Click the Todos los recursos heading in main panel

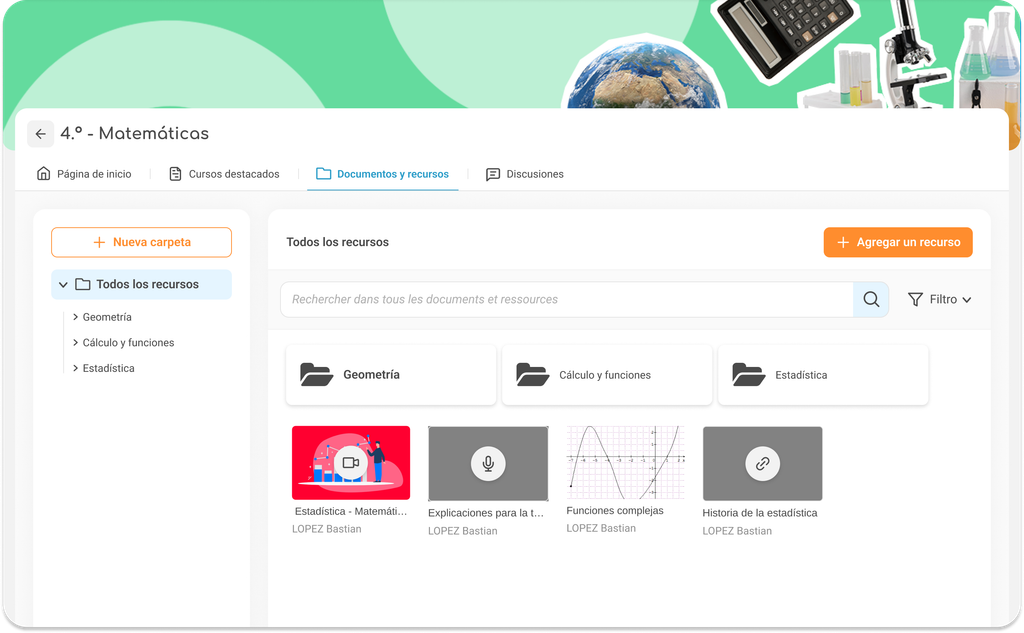[x=338, y=242]
